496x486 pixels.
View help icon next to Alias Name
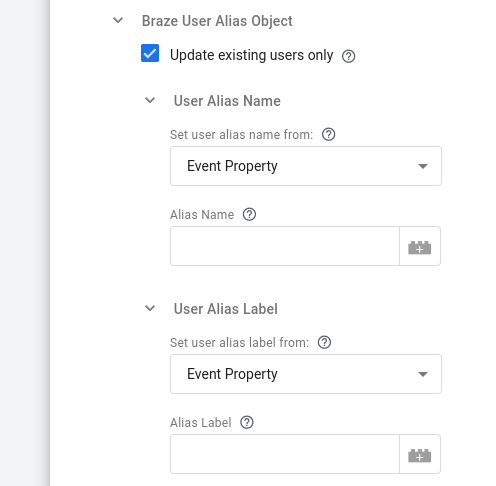tap(249, 214)
